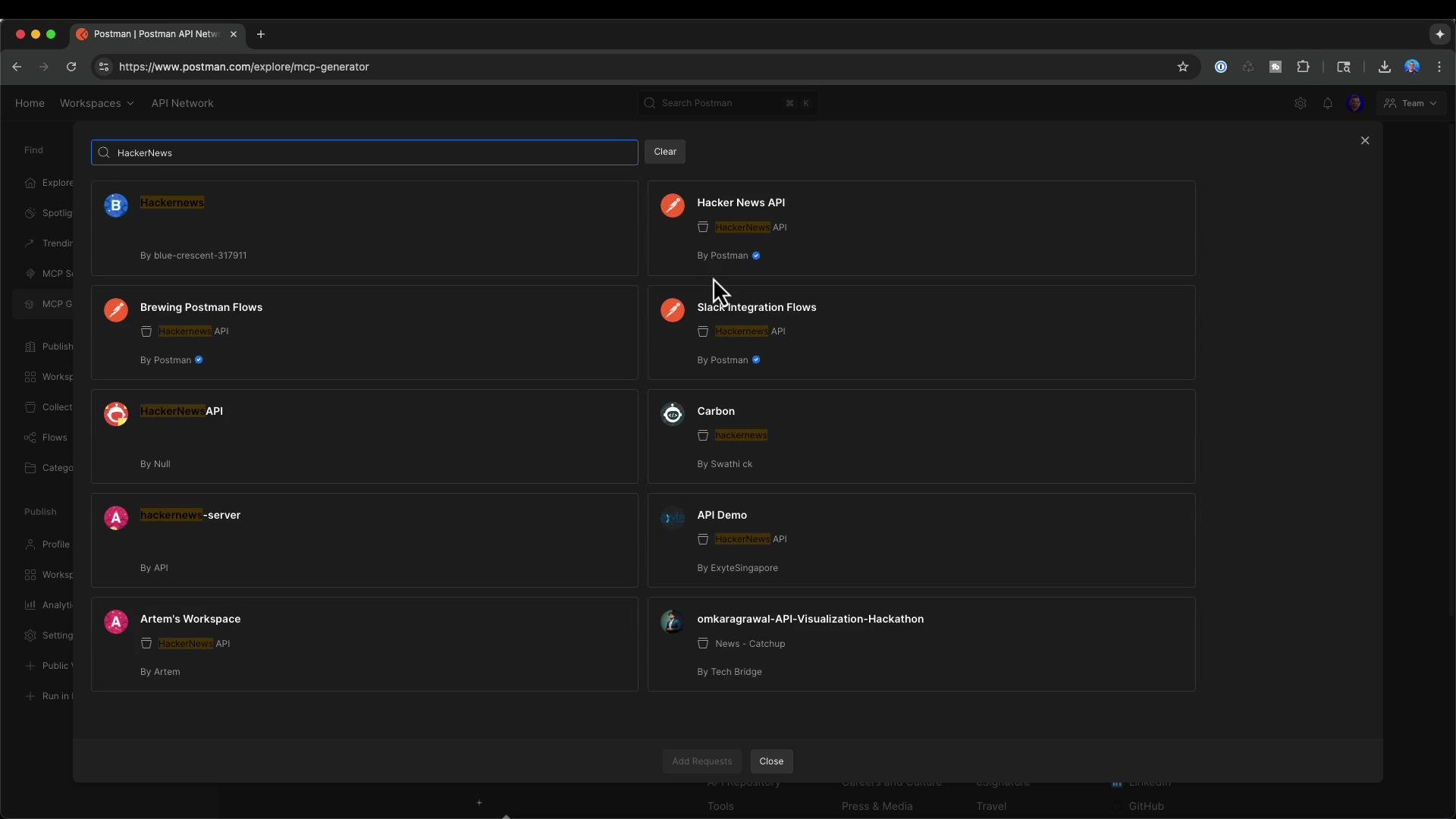This screenshot has width=1456, height=819.
Task: Click the Search Postman field
Action: (727, 103)
